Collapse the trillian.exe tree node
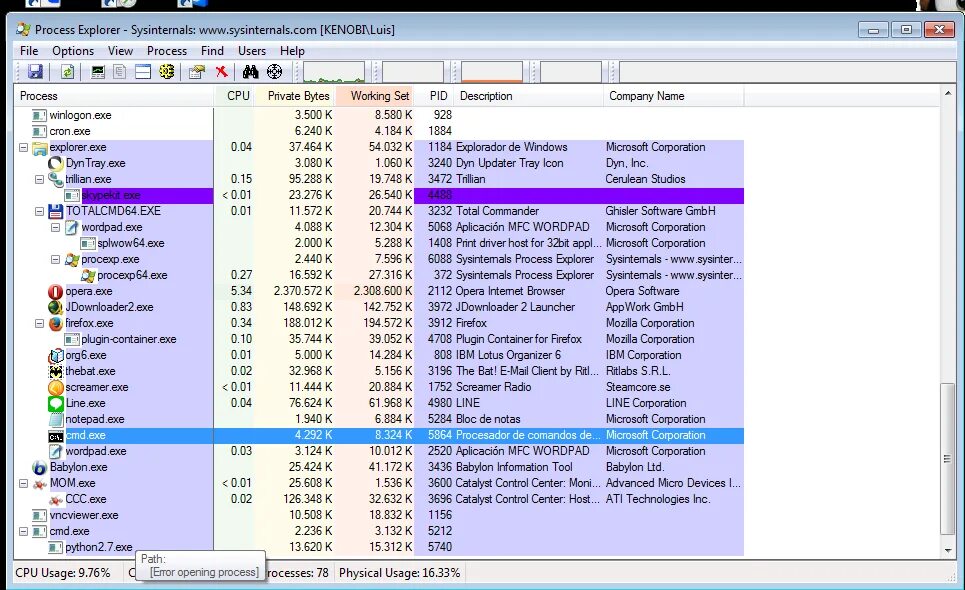 (x=39, y=179)
